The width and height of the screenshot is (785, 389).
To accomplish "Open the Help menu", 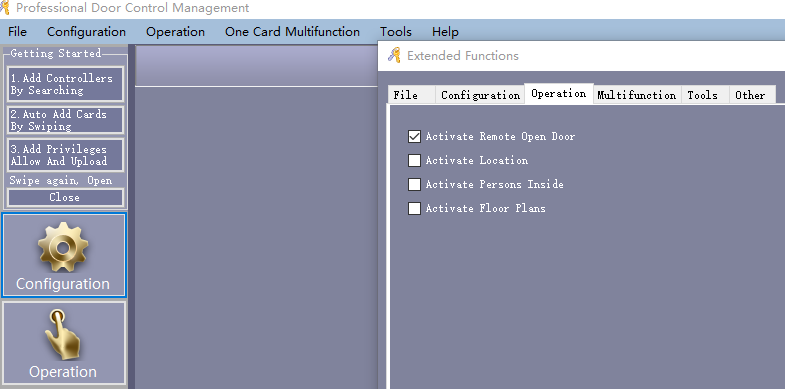I will coord(445,32).
